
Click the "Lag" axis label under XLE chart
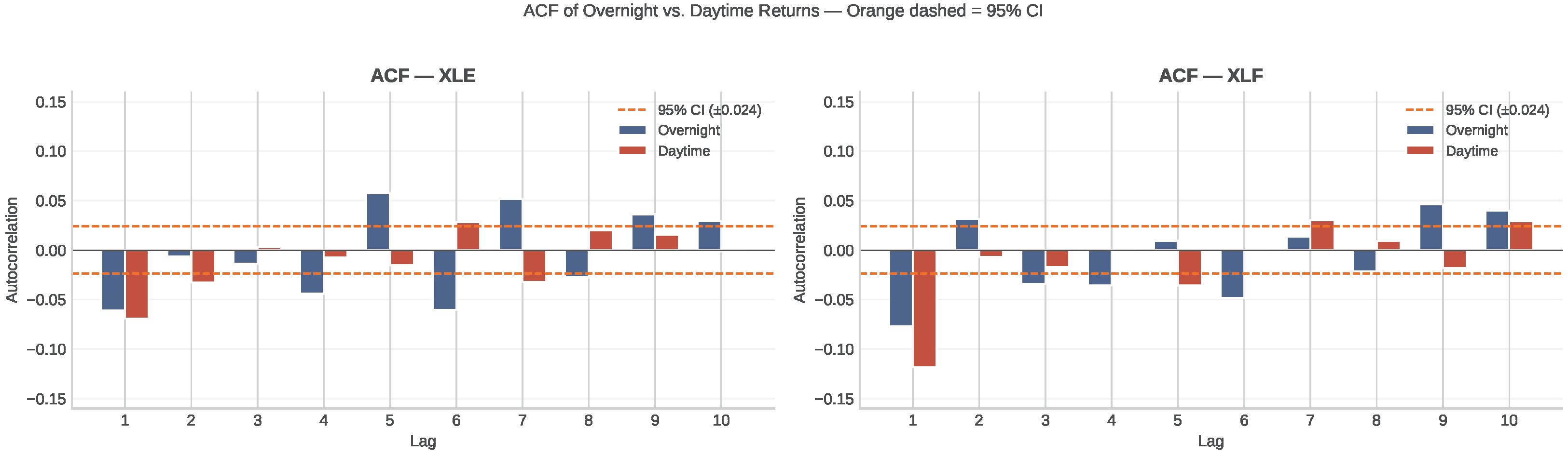[x=423, y=441]
